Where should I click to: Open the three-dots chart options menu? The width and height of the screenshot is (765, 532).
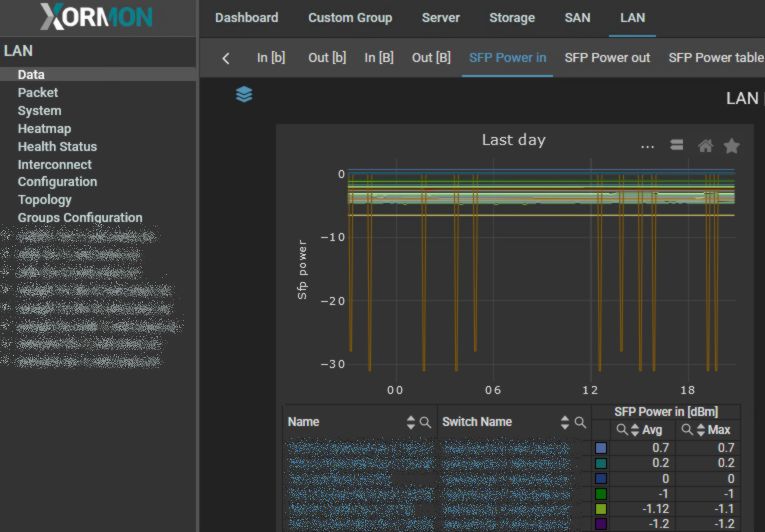pyautogui.click(x=648, y=146)
